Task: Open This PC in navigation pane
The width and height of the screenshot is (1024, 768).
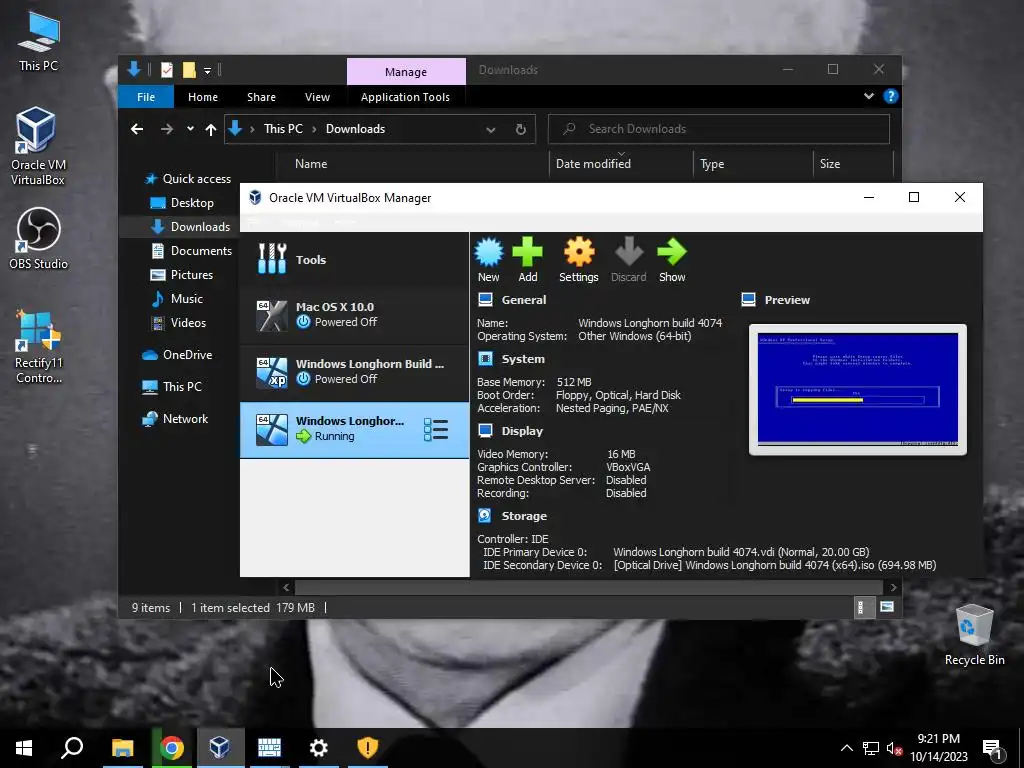Action: [172, 387]
